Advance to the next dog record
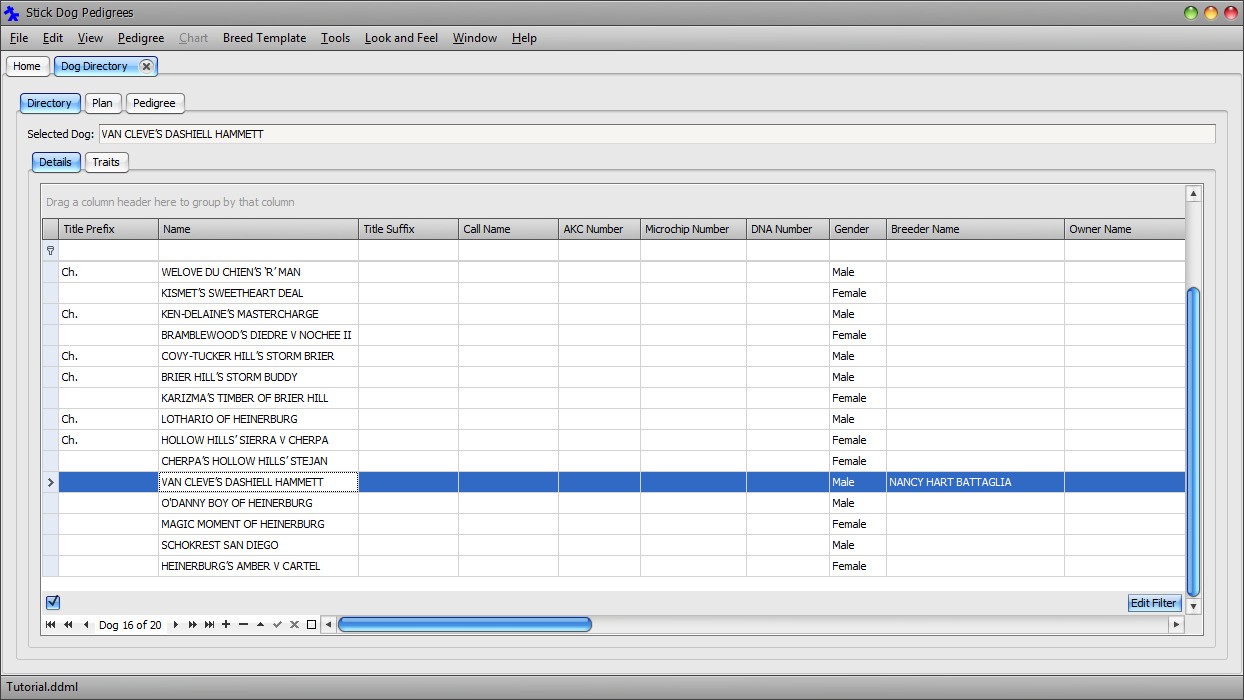This screenshot has height=700, width=1244. coord(175,624)
